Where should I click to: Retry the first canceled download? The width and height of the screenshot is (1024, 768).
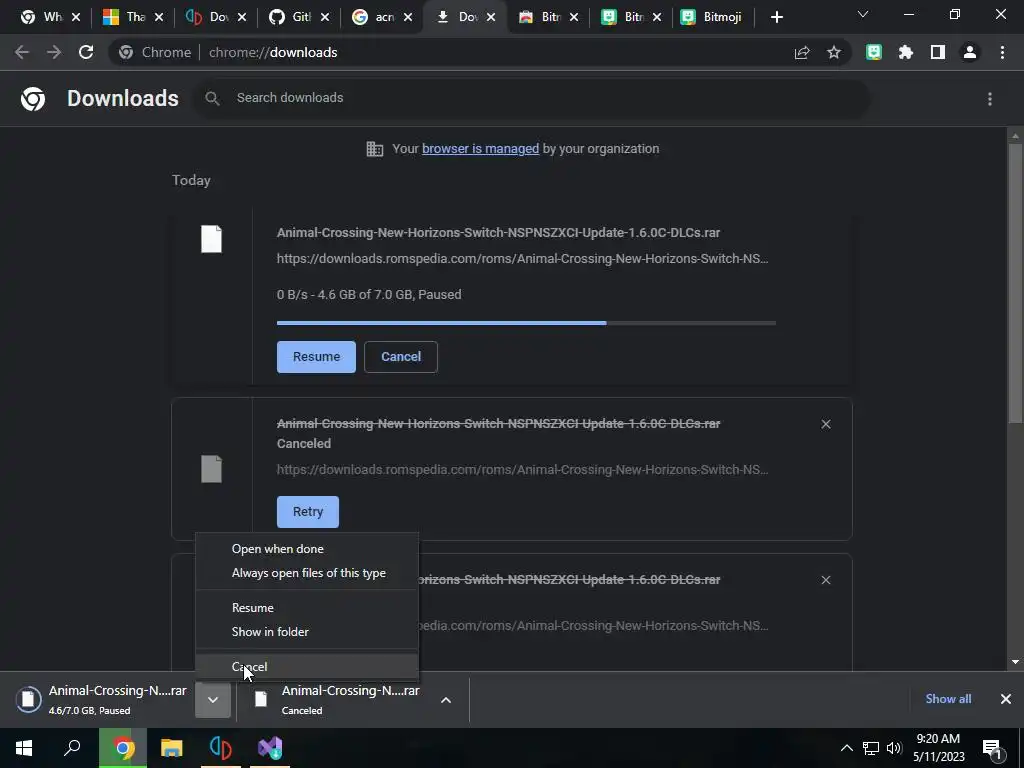pos(308,512)
